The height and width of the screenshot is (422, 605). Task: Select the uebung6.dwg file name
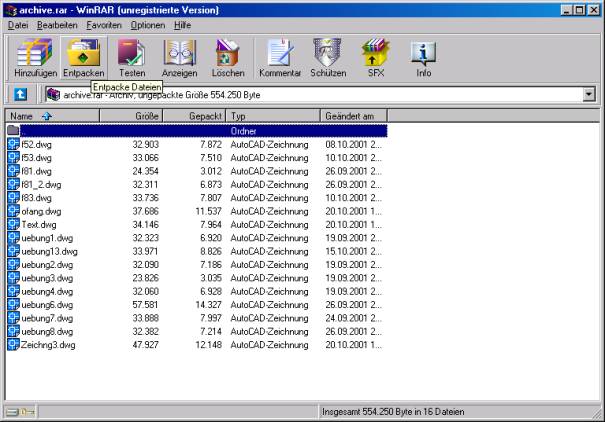pos(47,305)
